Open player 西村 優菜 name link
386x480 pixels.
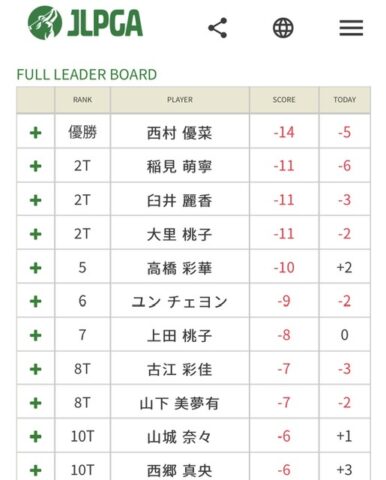click(x=180, y=133)
